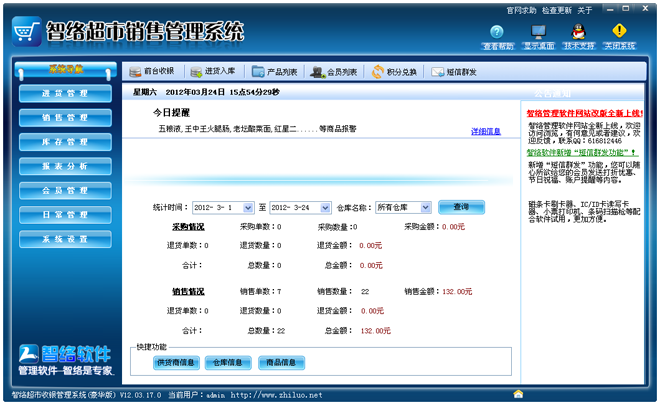Click the 采购情况 heading
This screenshot has height=405, width=660.
click(x=188, y=227)
